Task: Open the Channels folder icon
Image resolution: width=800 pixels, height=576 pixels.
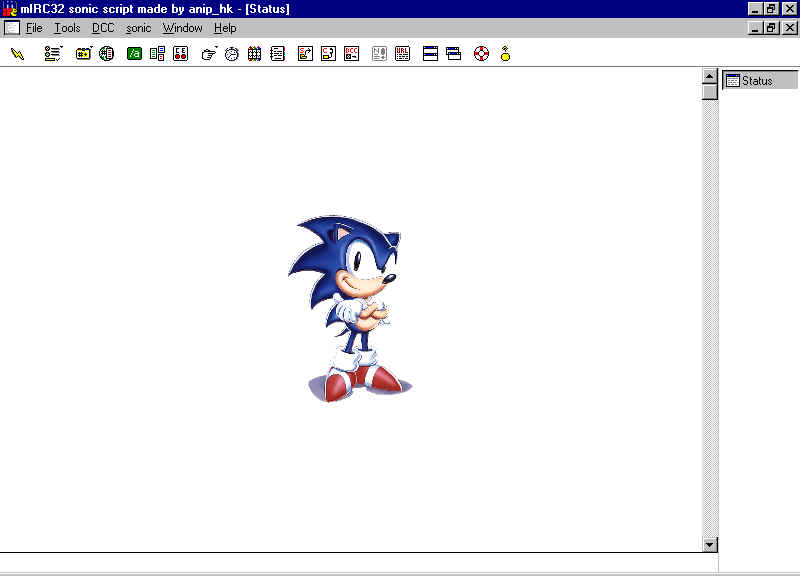Action: click(83, 54)
